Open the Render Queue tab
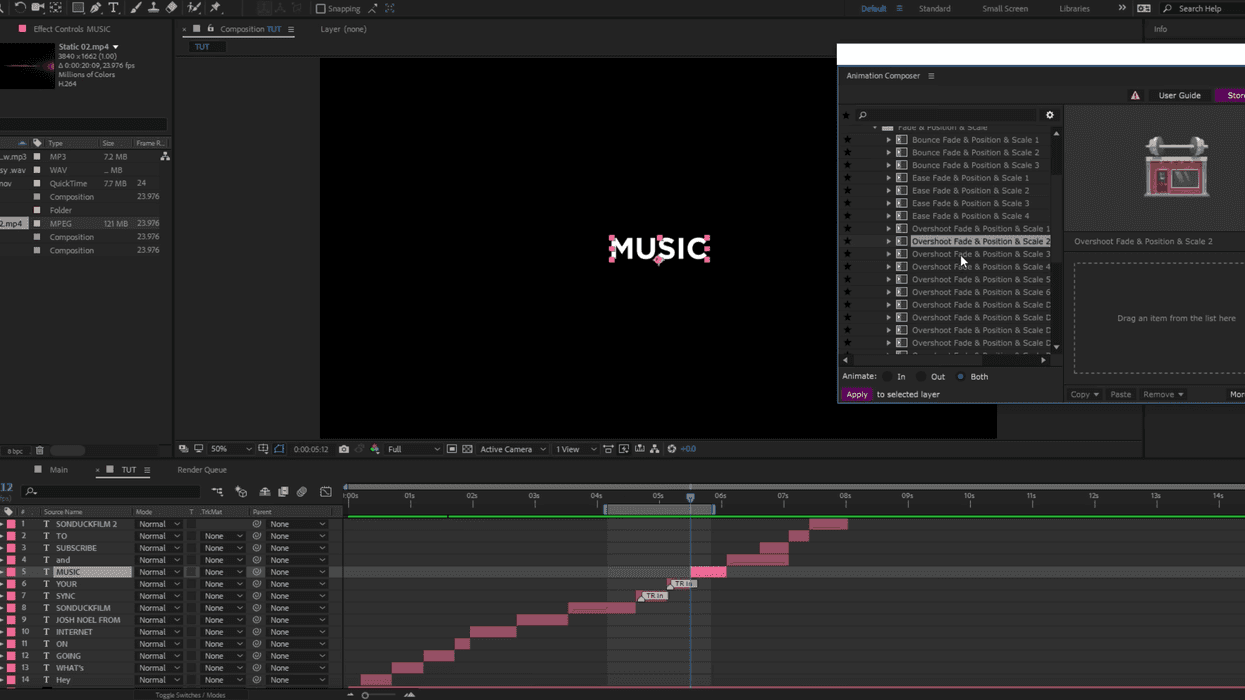 click(x=202, y=470)
